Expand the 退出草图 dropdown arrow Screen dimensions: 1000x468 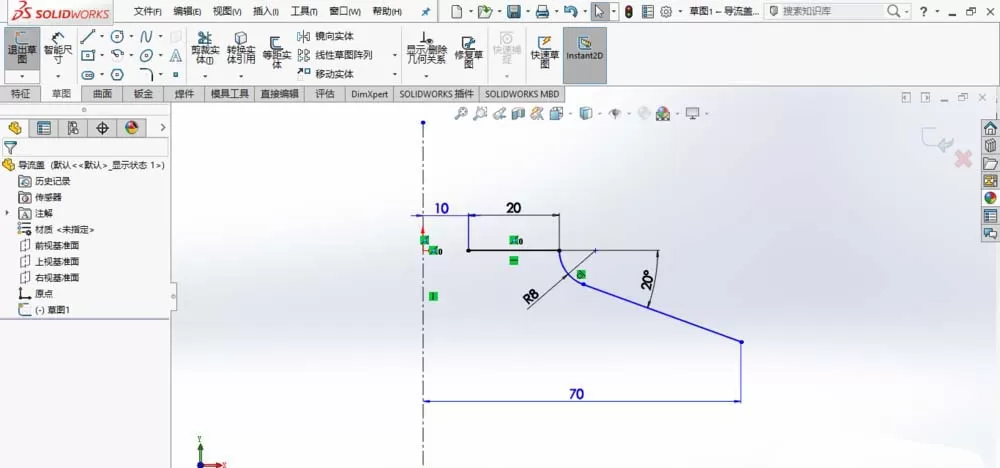[22, 77]
